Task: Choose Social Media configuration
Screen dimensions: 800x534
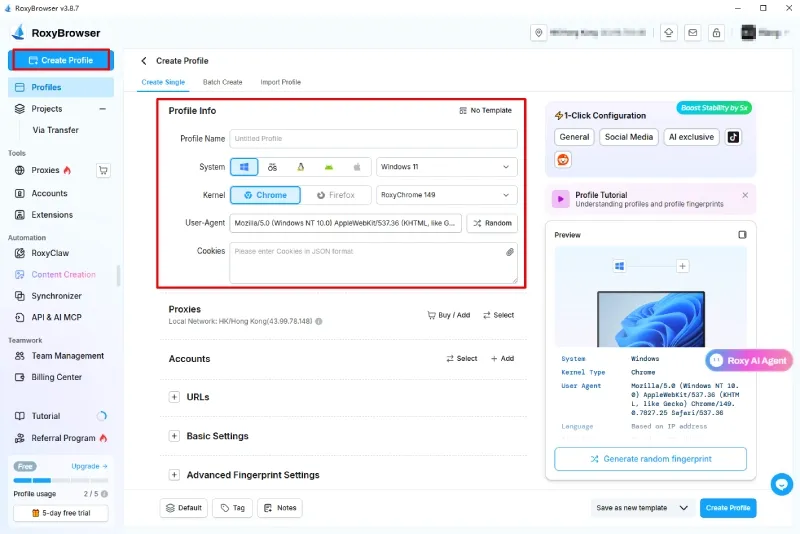Action: click(x=629, y=137)
